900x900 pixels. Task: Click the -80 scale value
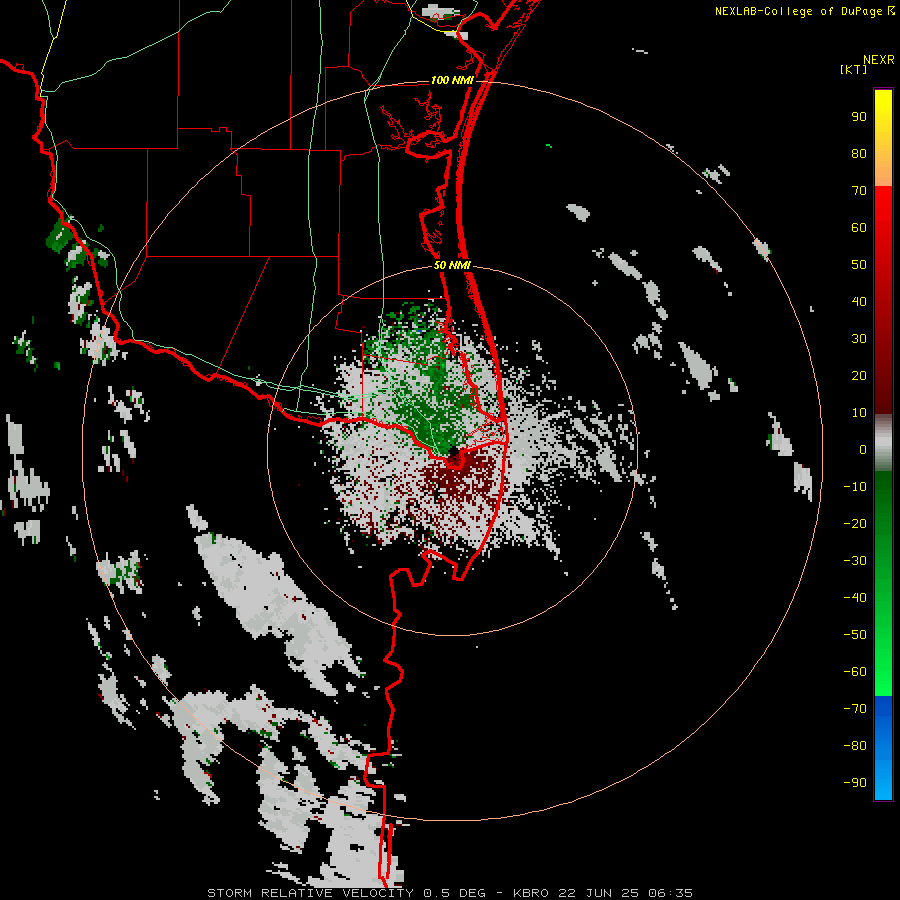click(855, 746)
